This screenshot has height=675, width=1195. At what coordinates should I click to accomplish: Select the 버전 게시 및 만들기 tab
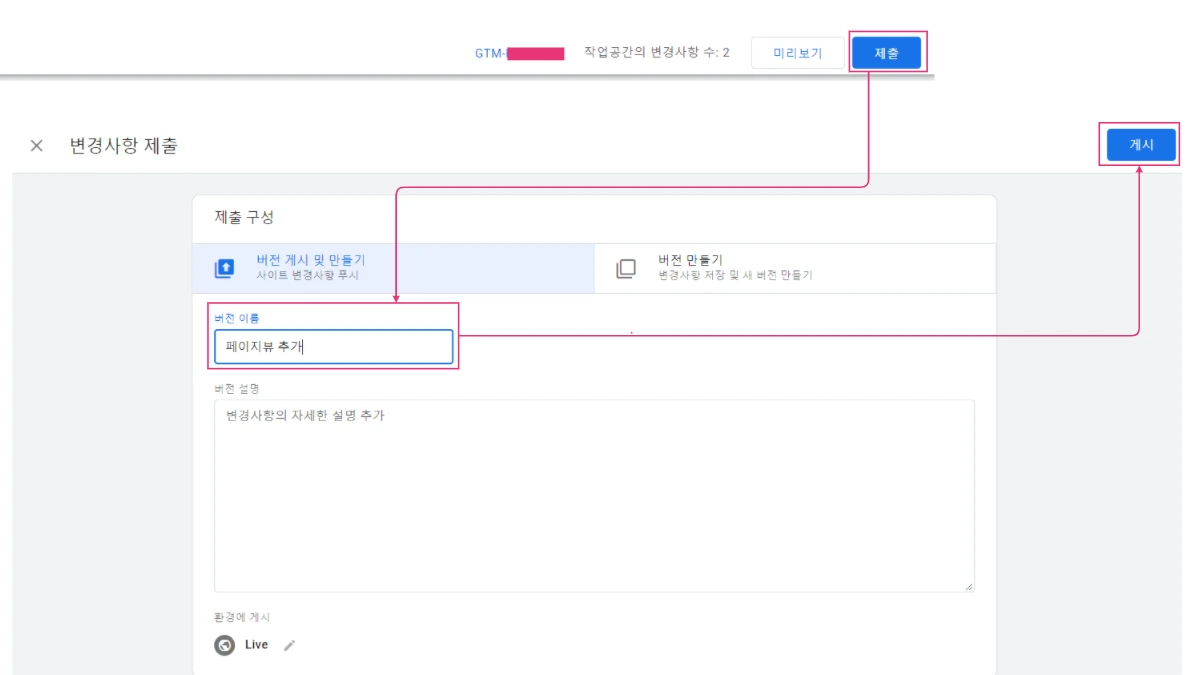[393, 268]
